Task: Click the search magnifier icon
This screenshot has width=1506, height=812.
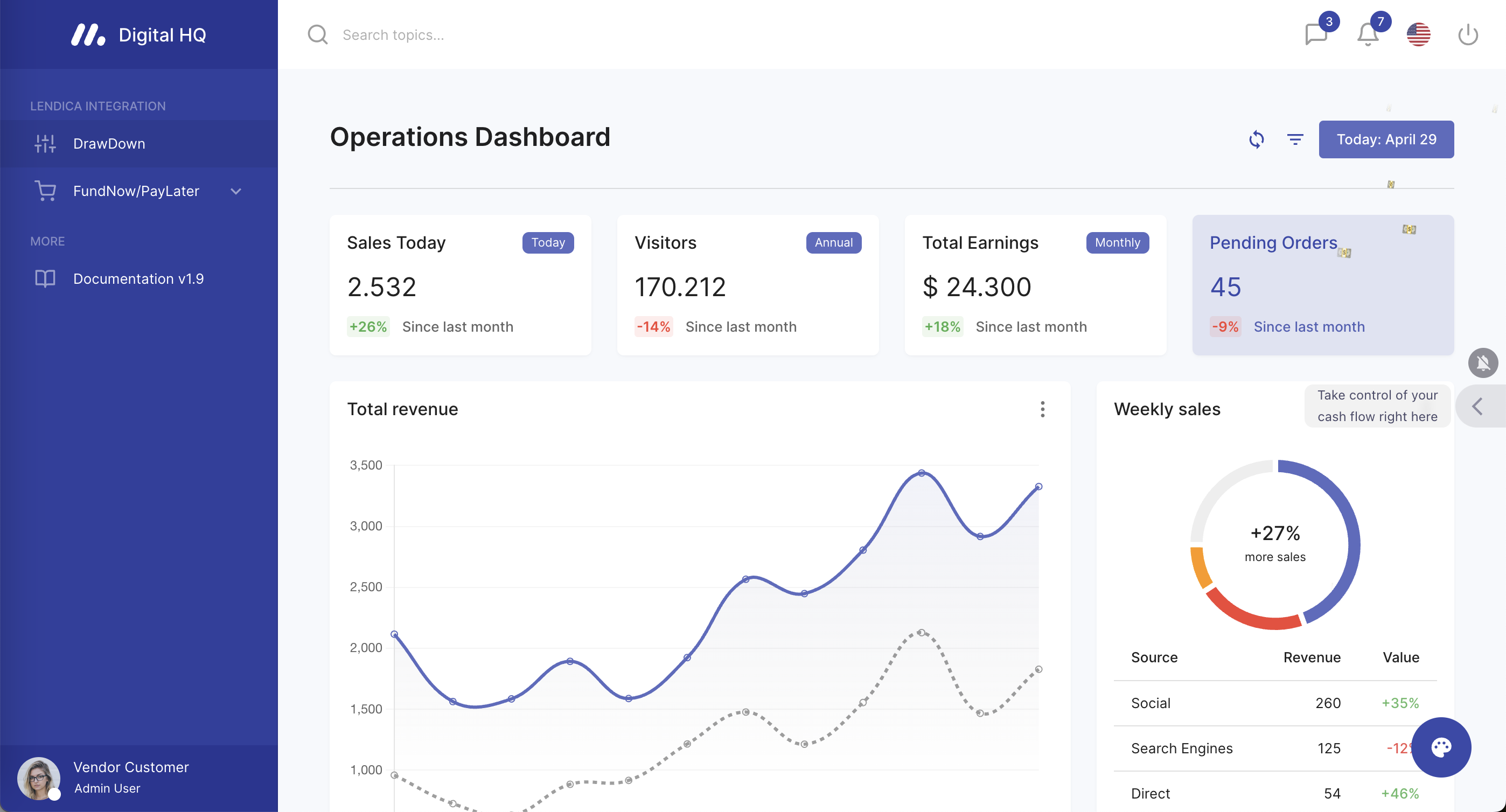Action: click(x=317, y=34)
